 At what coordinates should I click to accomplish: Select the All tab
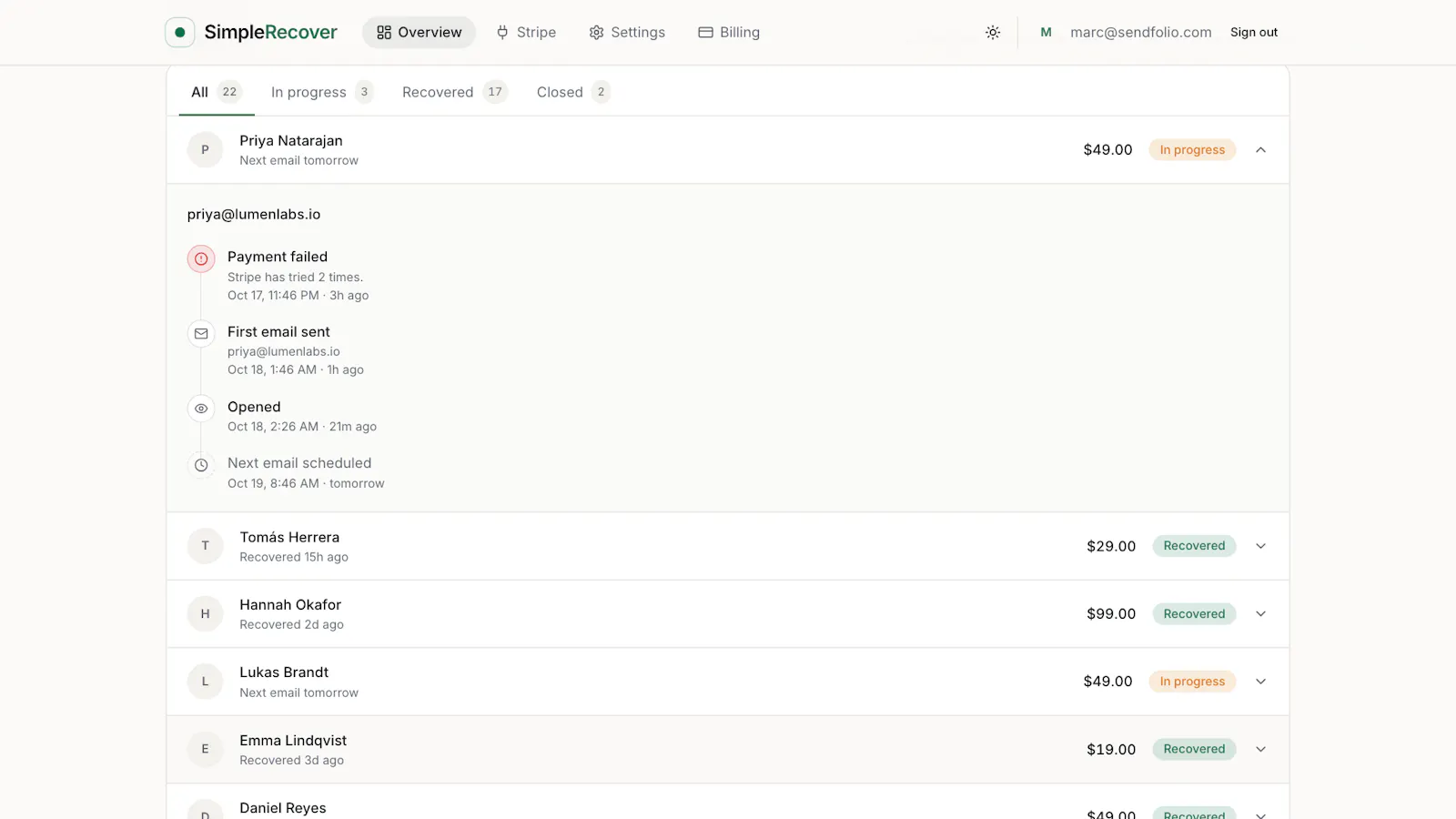pos(217,92)
